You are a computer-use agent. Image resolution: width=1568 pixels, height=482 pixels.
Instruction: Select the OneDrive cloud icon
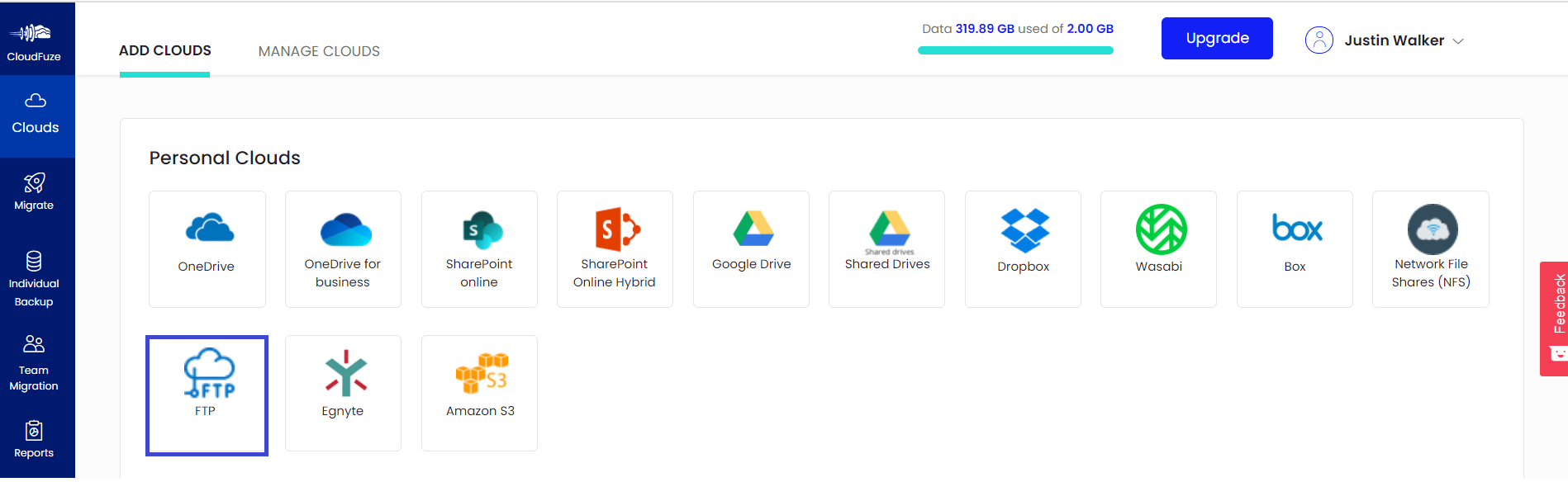[x=207, y=248]
